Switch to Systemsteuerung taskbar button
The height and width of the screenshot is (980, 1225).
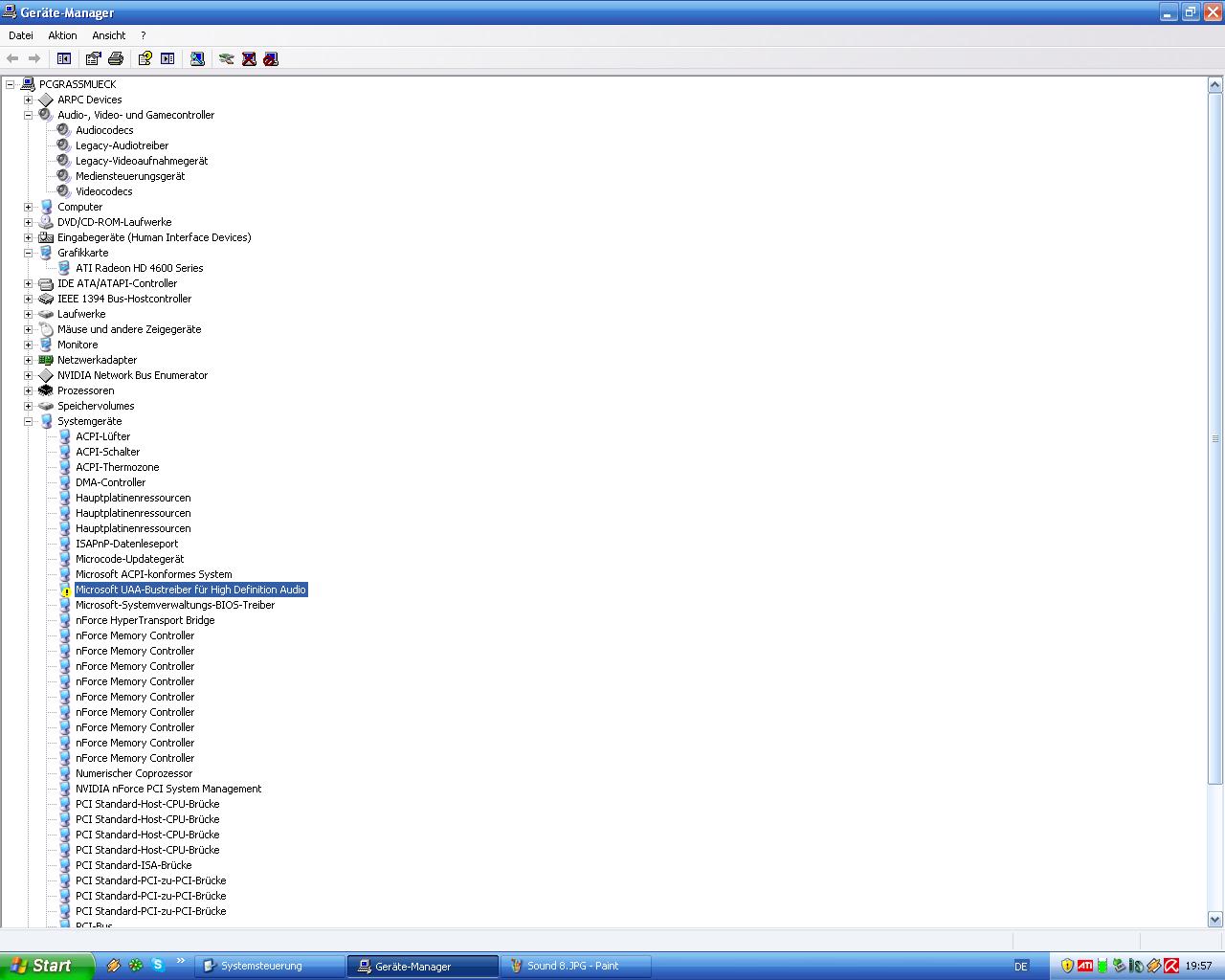(270, 966)
